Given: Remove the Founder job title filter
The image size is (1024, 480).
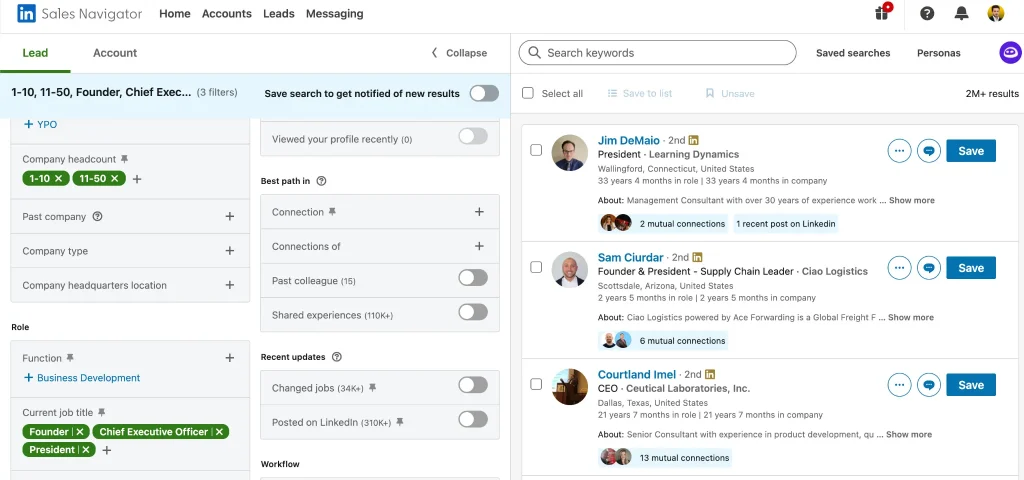Looking at the screenshot, I should (x=80, y=432).
